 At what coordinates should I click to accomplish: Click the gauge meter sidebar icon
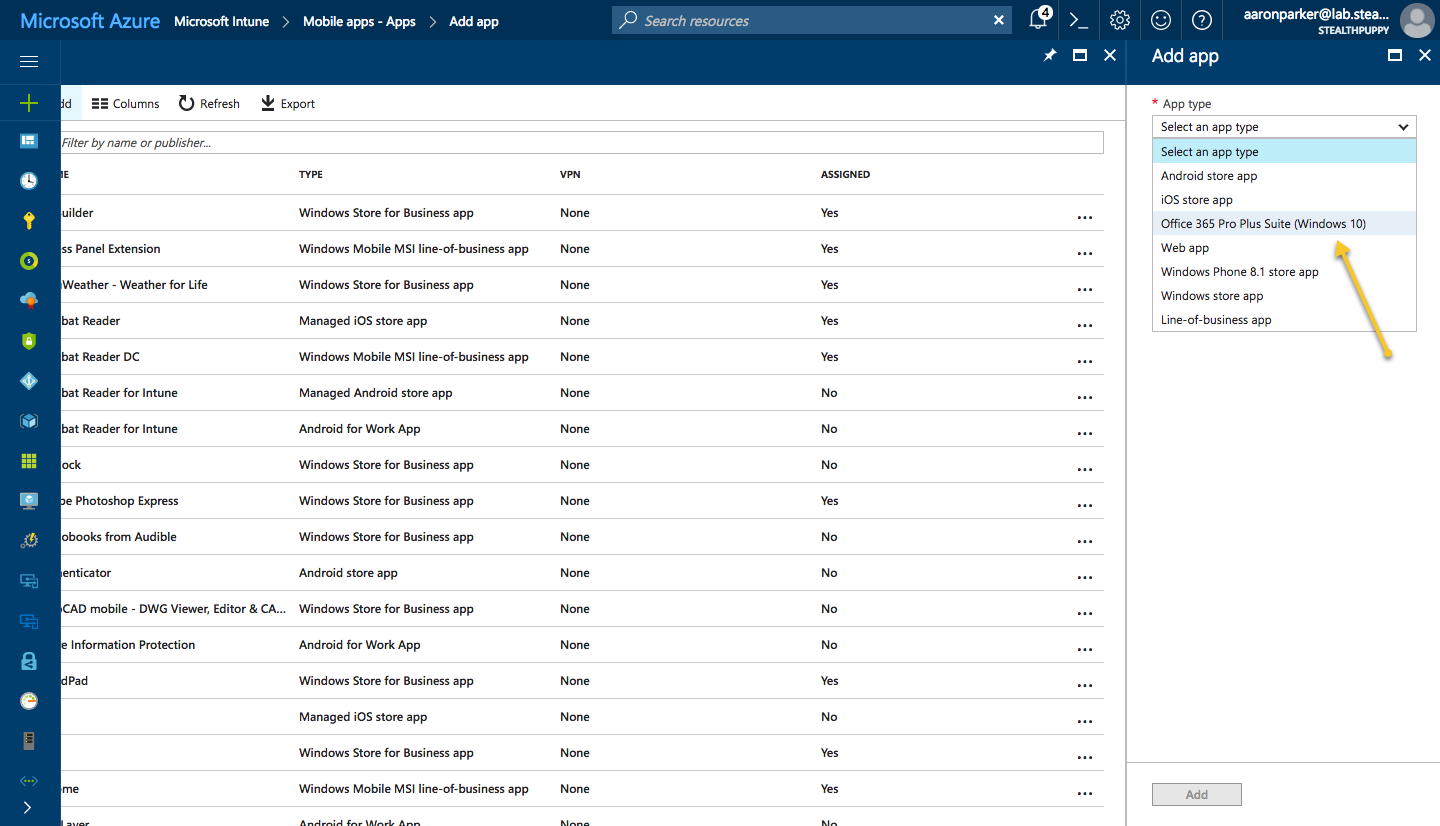click(29, 701)
